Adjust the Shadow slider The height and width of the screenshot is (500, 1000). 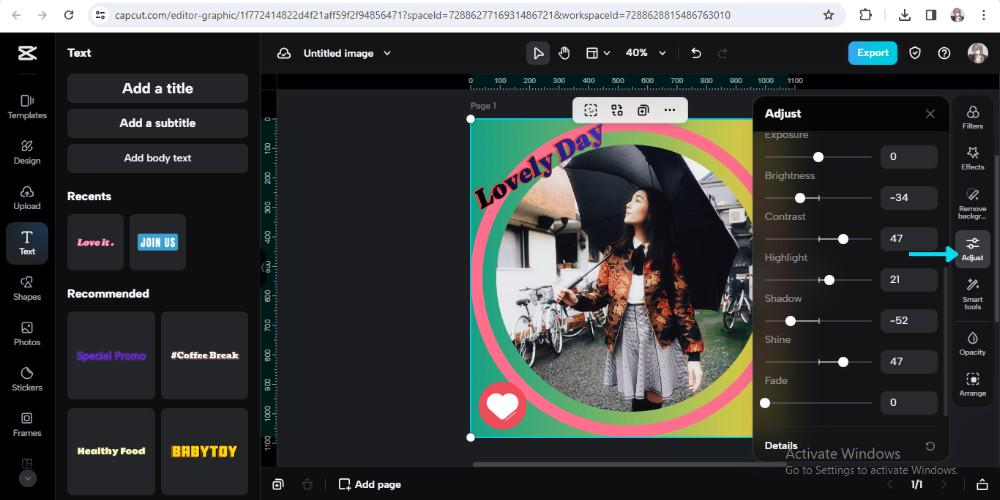click(818, 321)
